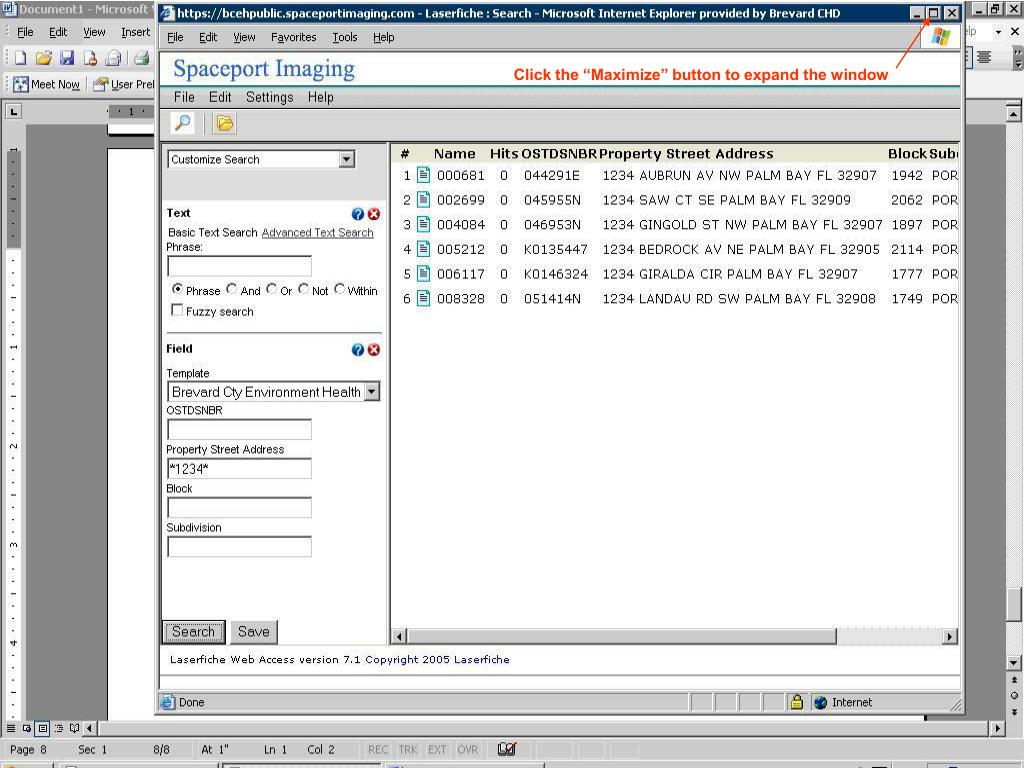The height and width of the screenshot is (768, 1024).
Task: Click the Property Street Address field with *1234*
Action: (239, 468)
